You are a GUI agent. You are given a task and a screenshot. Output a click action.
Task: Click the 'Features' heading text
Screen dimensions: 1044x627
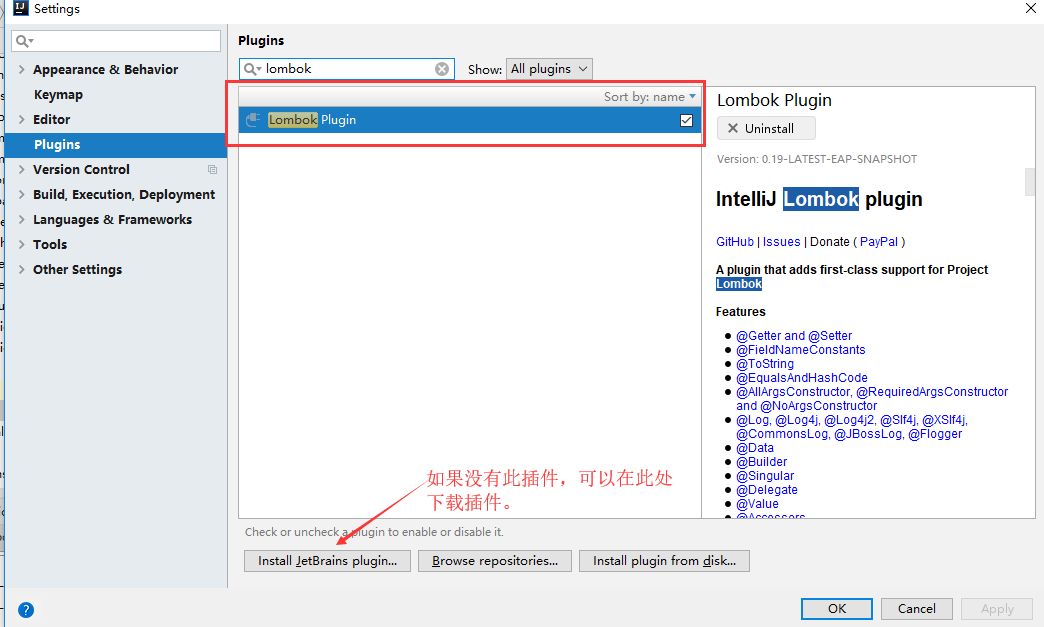(741, 312)
